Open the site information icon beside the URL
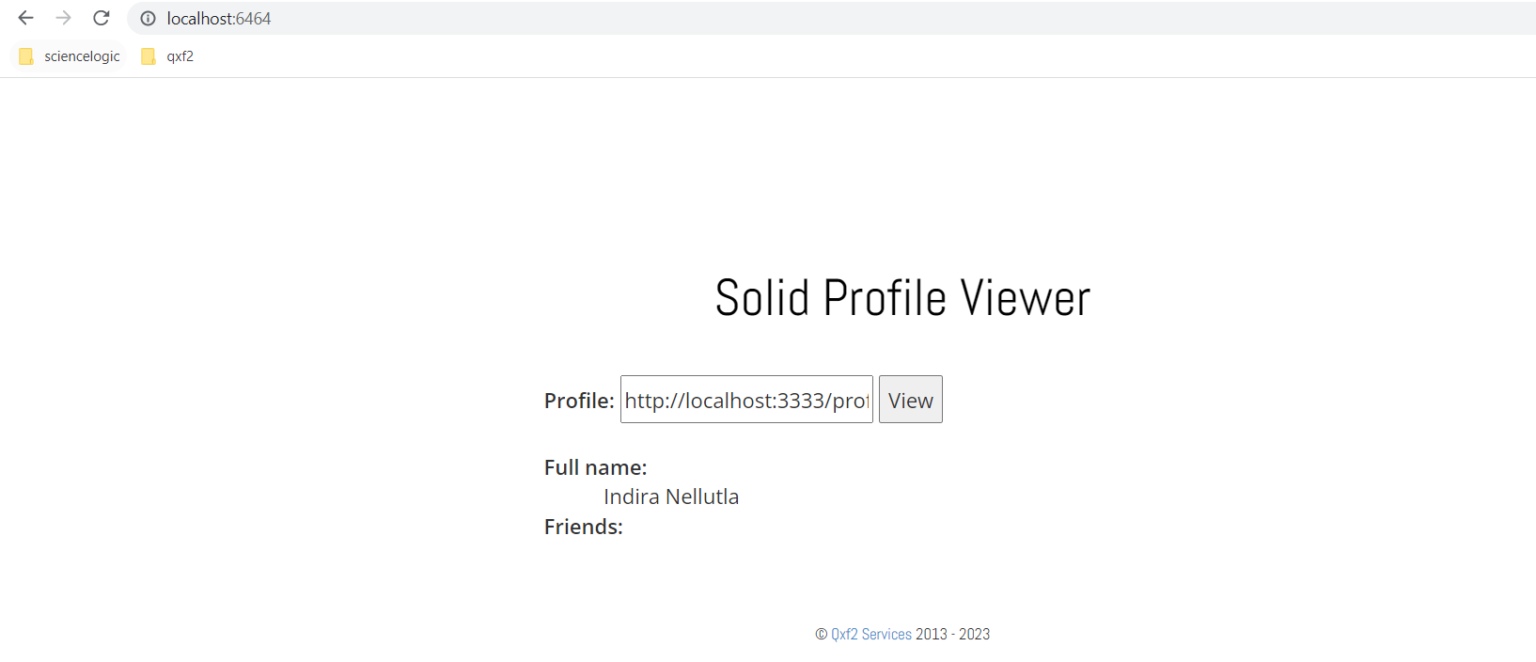The width and height of the screenshot is (1536, 662). tap(148, 18)
